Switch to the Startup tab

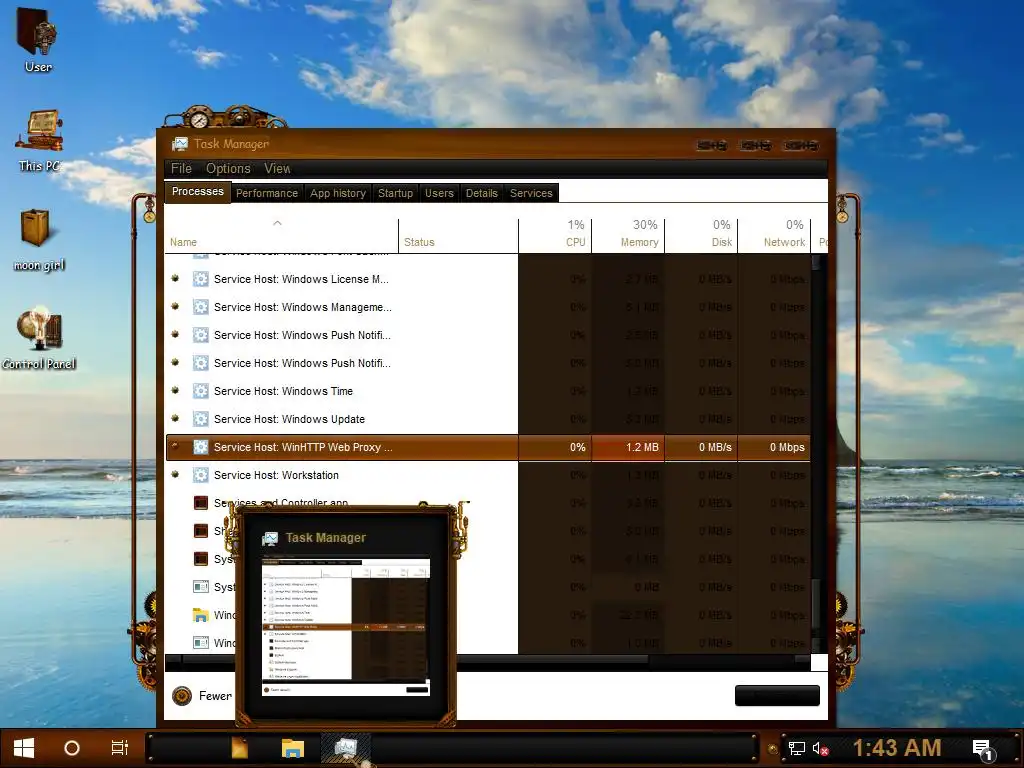click(395, 193)
